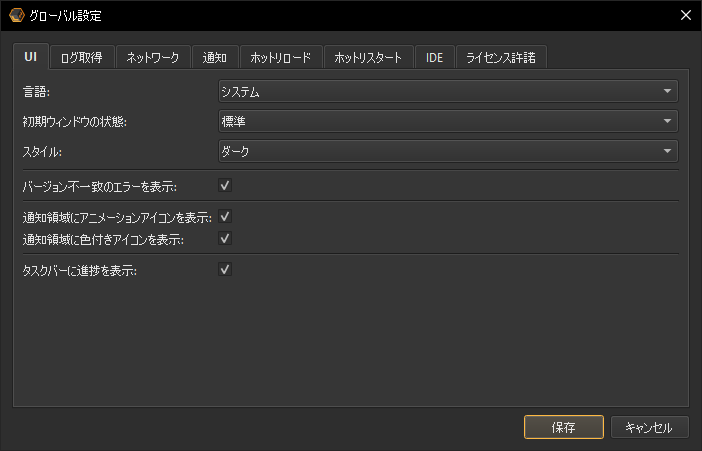The width and height of the screenshot is (702, 451).
Task: Click the 保存 button
Action: coord(564,427)
